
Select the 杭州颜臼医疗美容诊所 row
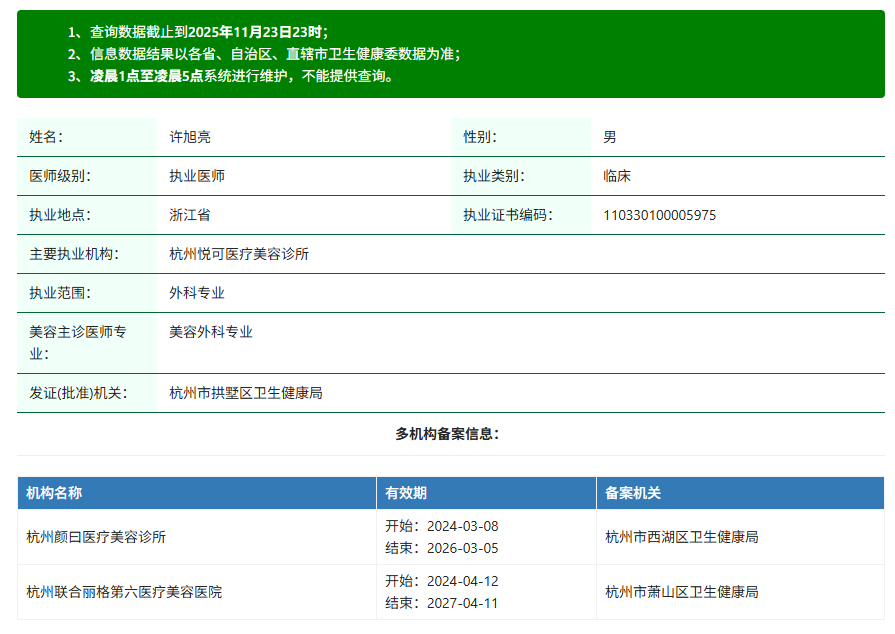(96, 537)
